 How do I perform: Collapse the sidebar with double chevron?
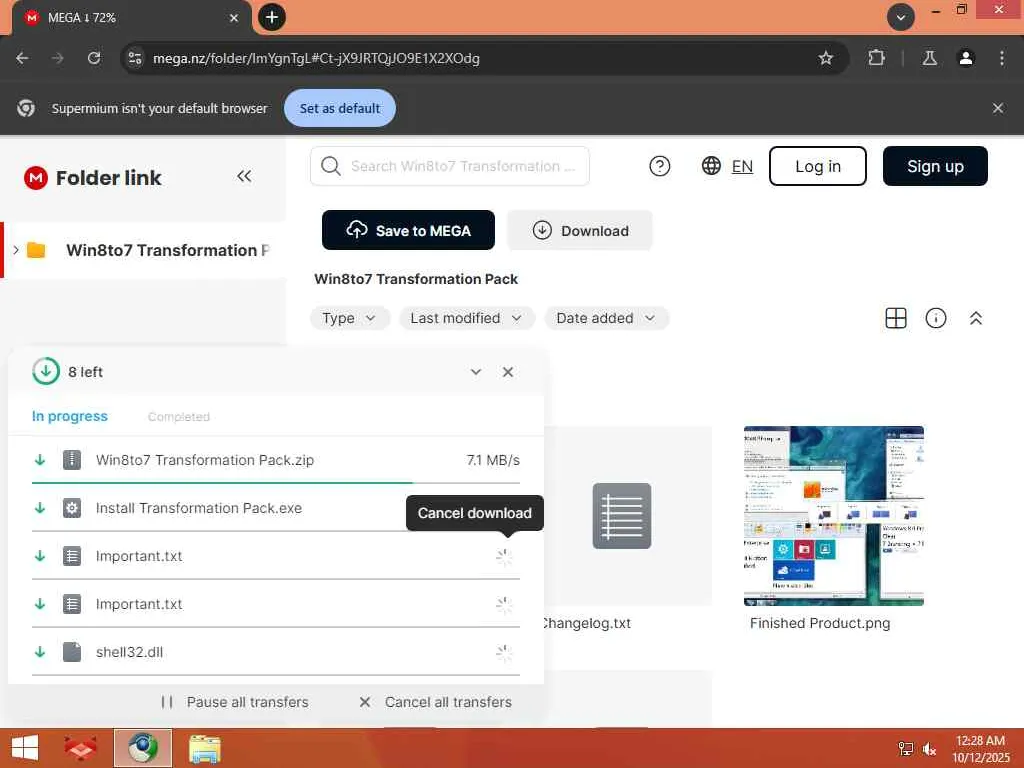(244, 176)
